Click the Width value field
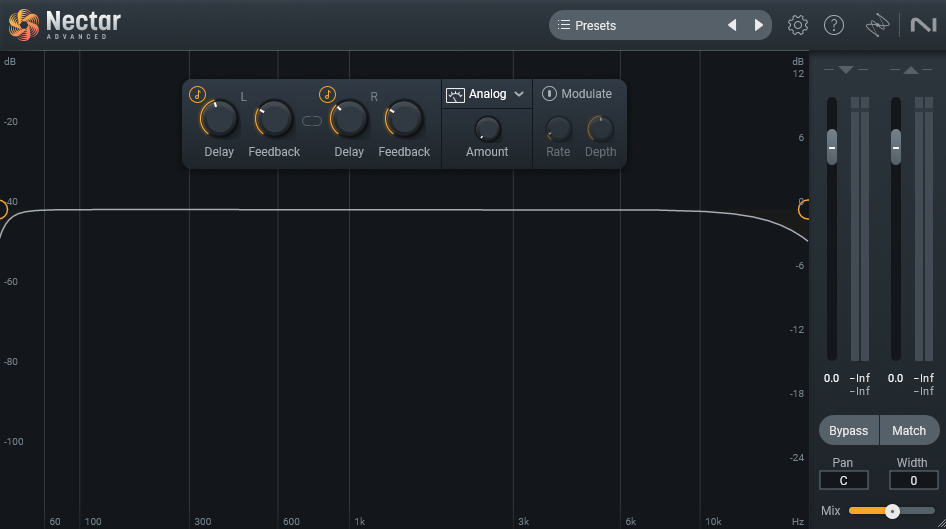This screenshot has height=529, width=946. (913, 481)
